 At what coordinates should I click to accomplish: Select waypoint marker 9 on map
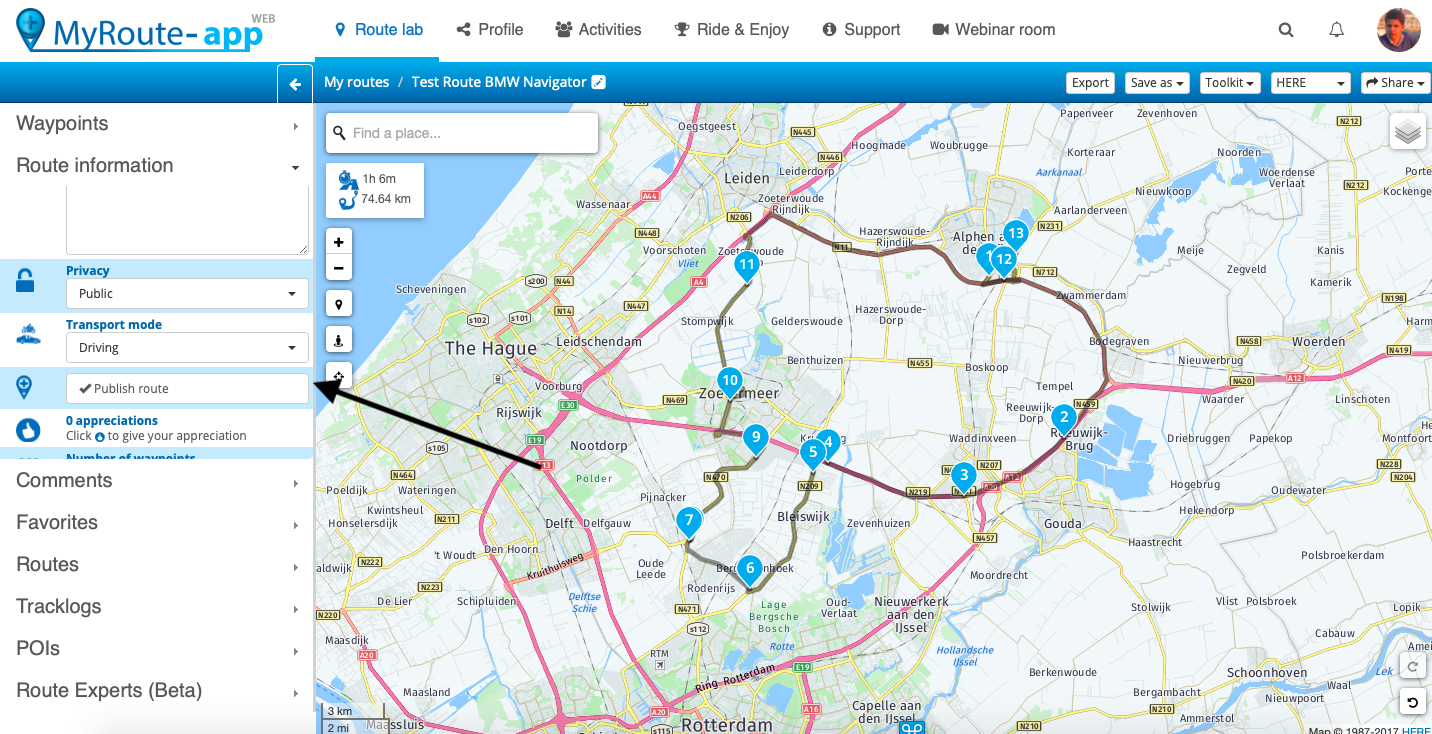click(755, 439)
